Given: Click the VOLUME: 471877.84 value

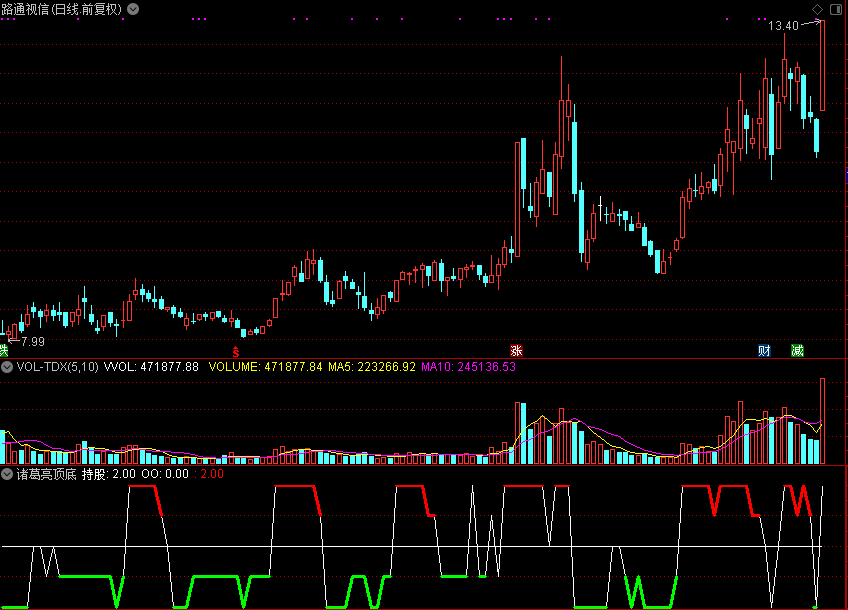Looking at the screenshot, I should click(x=265, y=367).
